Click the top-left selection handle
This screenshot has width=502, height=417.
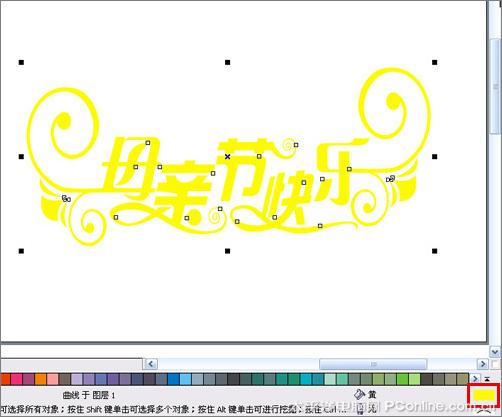pos(21,62)
